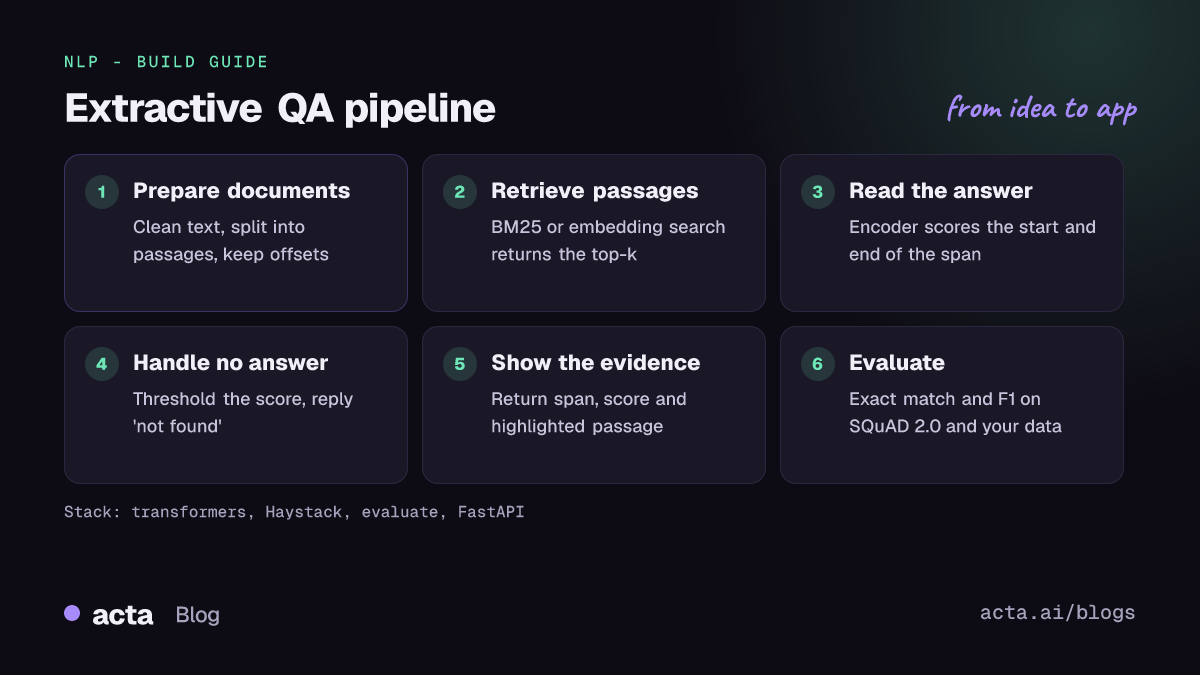The image size is (1200, 675).
Task: Click 'Encoder scores the start and end' description
Action: tap(972, 241)
